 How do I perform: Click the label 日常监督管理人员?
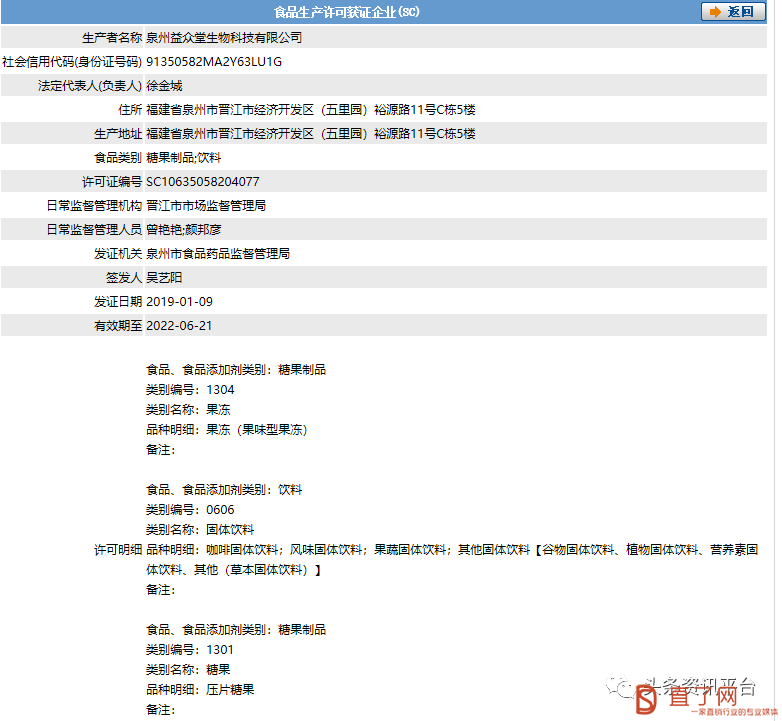point(94,229)
